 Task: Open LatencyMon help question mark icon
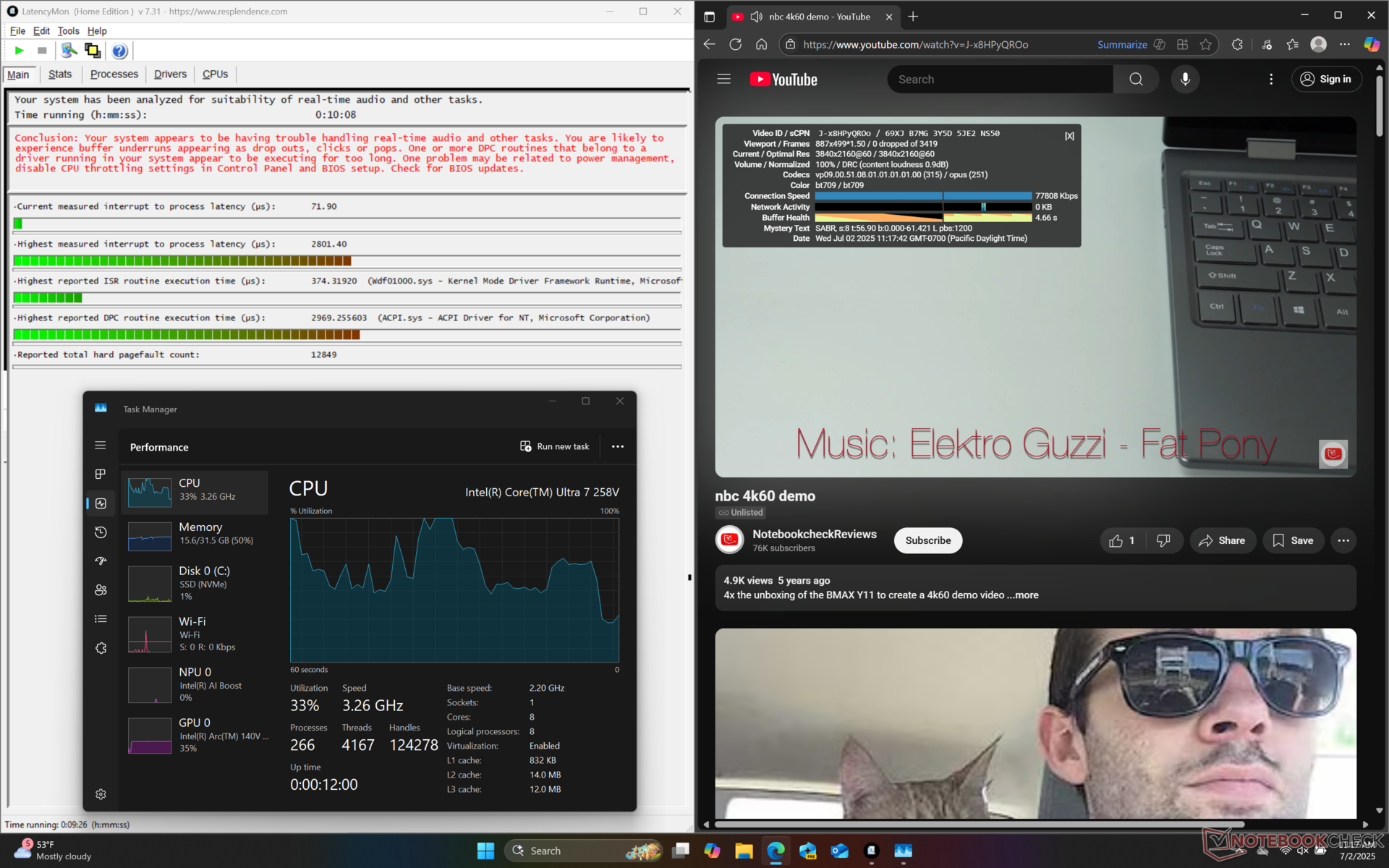coord(119,51)
